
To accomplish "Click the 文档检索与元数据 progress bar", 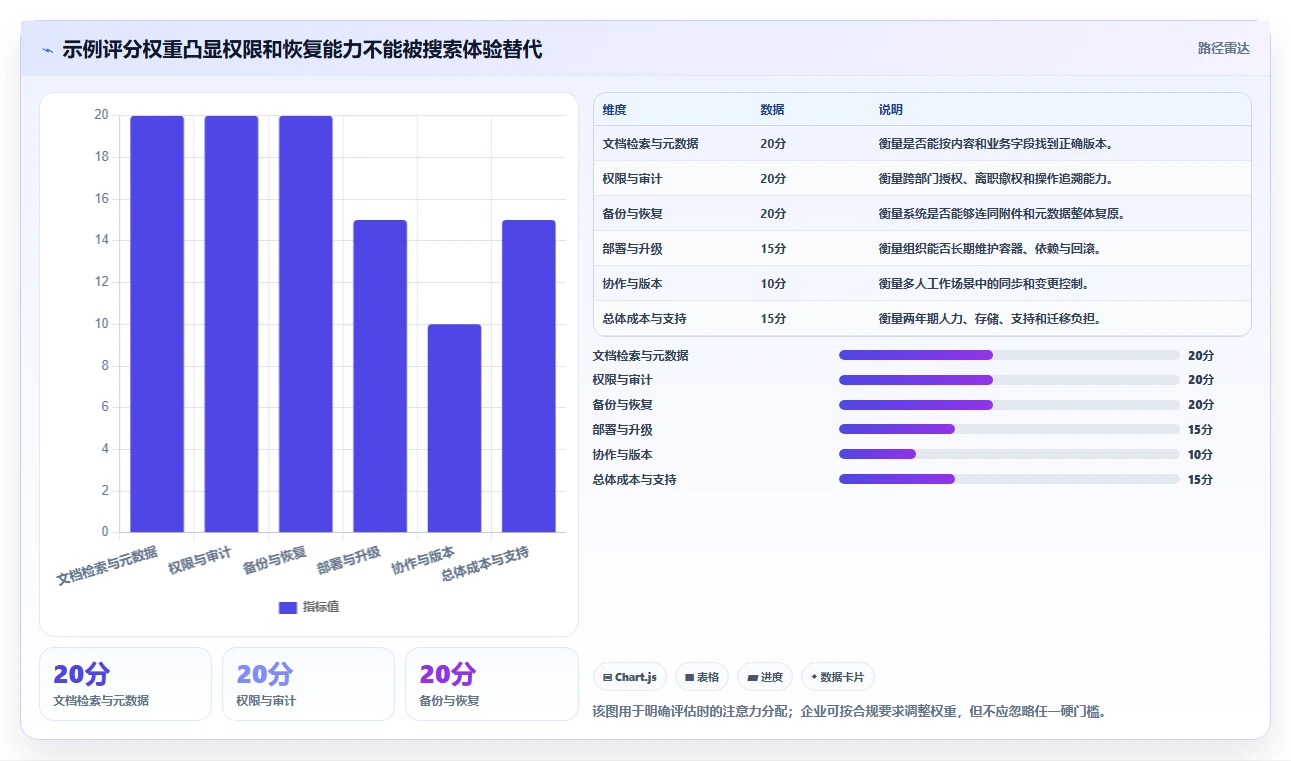I will click(1010, 355).
